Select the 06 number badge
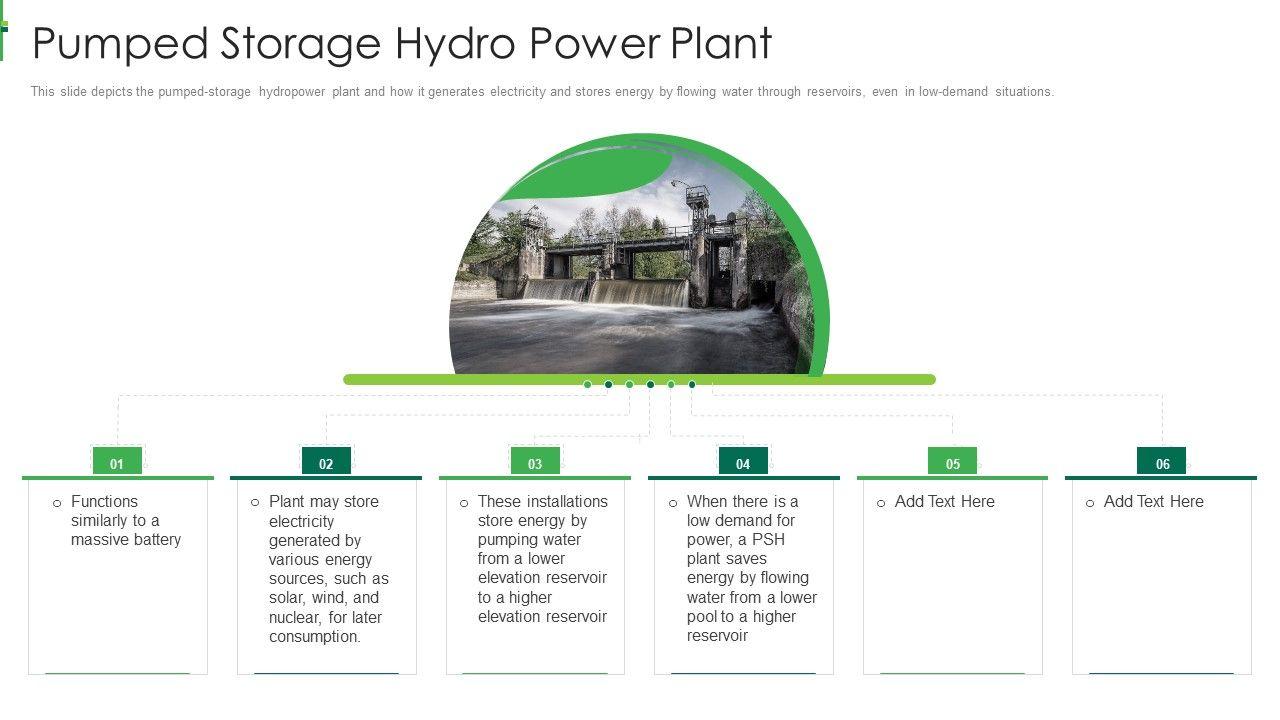Screen dimensions: 1280x720 (x=1161, y=462)
